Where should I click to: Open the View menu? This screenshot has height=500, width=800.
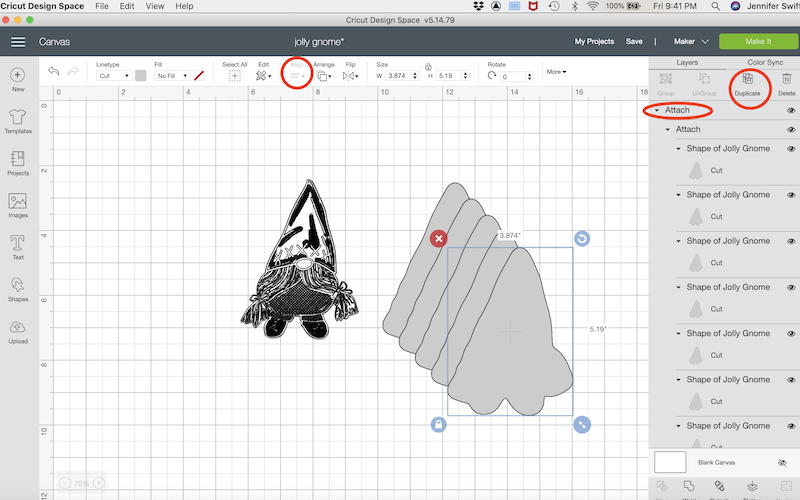(155, 6)
